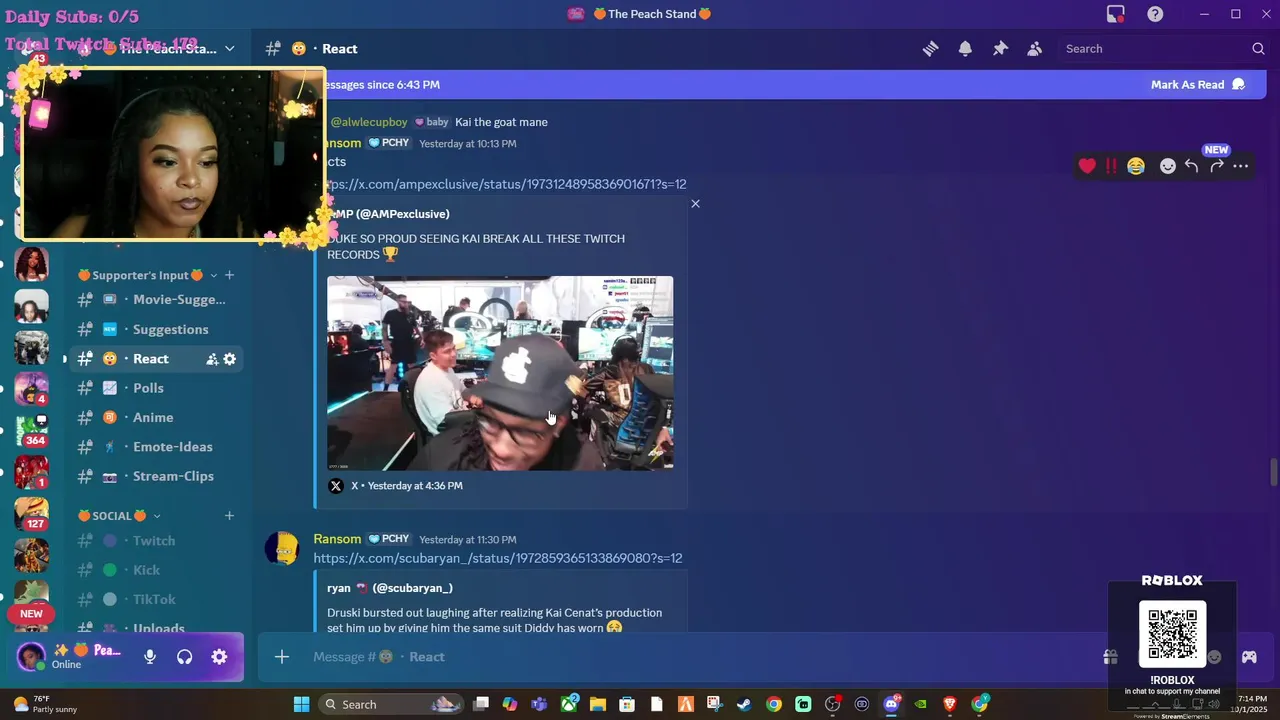Reply to message with left arrow
The width and height of the screenshot is (1280, 720).
click(1191, 166)
